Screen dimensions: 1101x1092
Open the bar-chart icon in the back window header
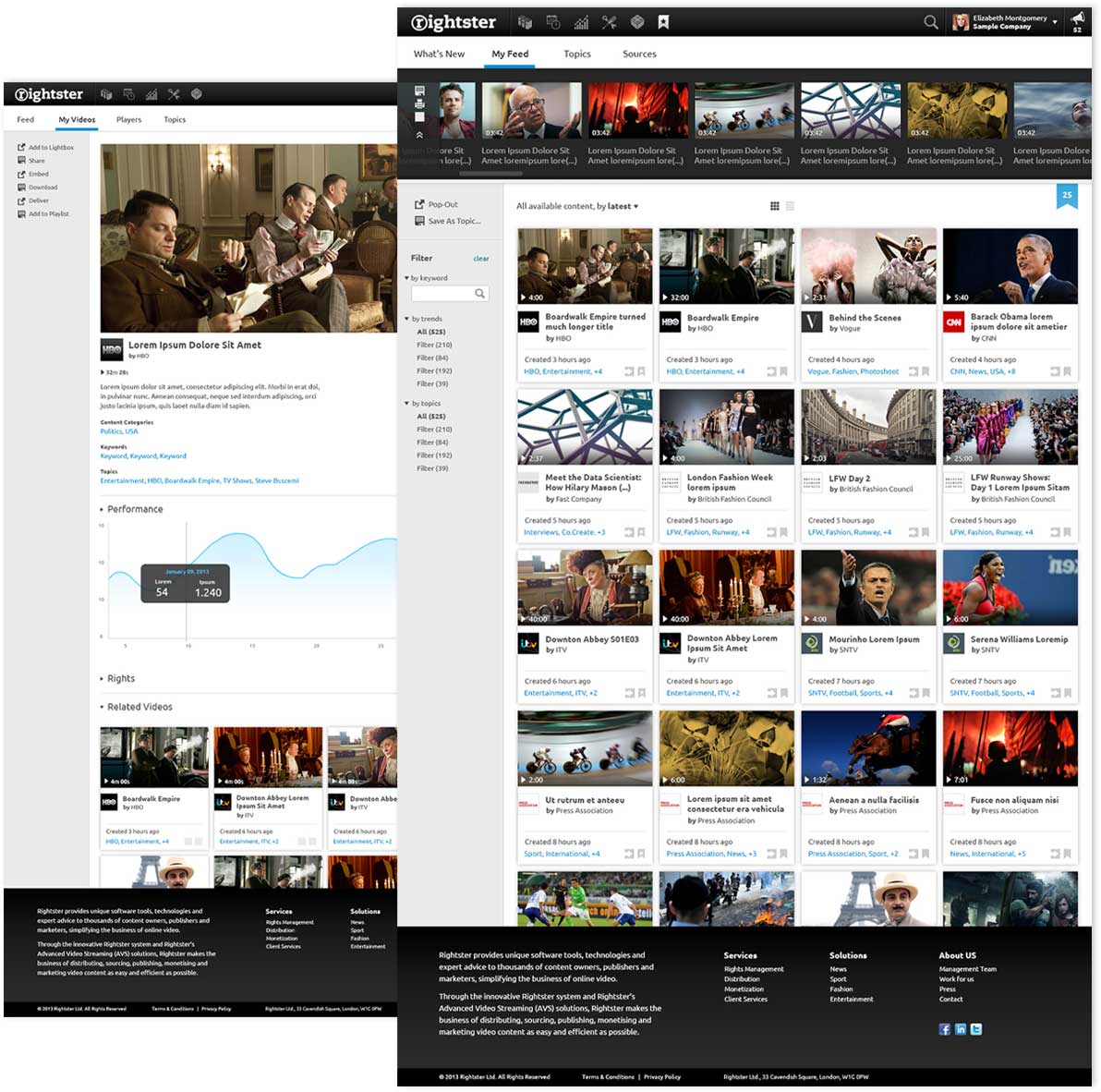(x=151, y=94)
